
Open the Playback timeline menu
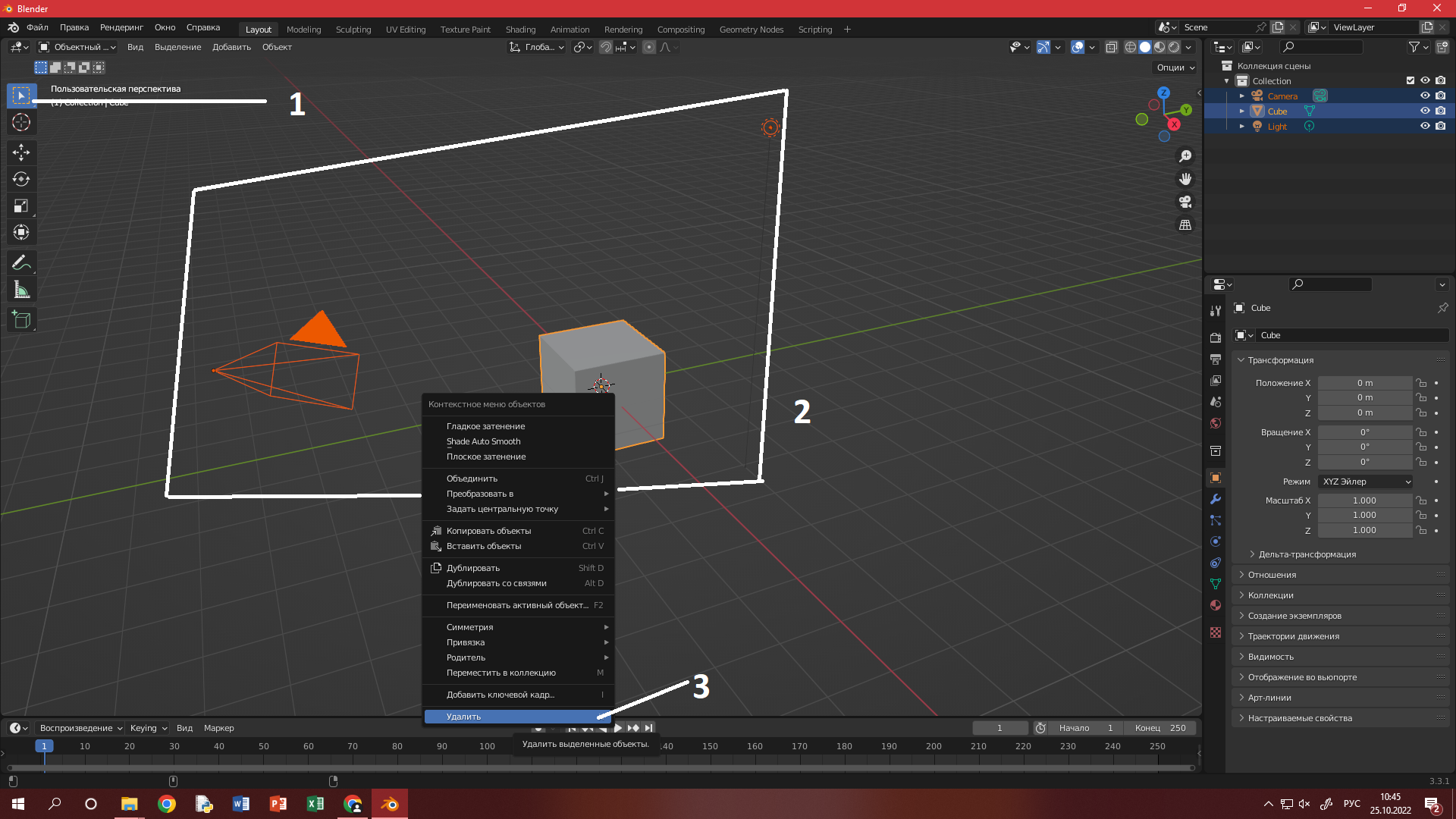pos(80,728)
